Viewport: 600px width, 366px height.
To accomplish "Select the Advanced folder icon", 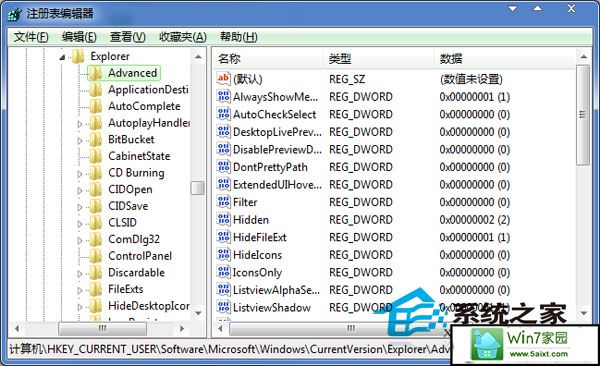I will (x=96, y=73).
